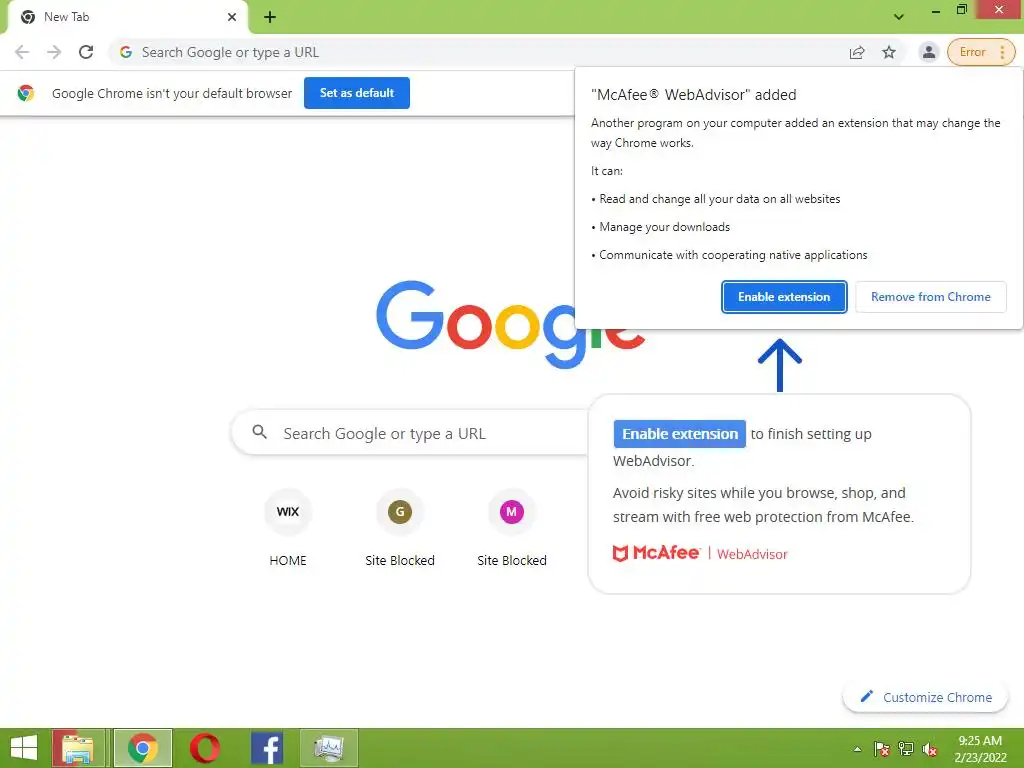The image size is (1024, 768).
Task: Click the McAfee WebAdvisor logo
Action: coord(700,553)
